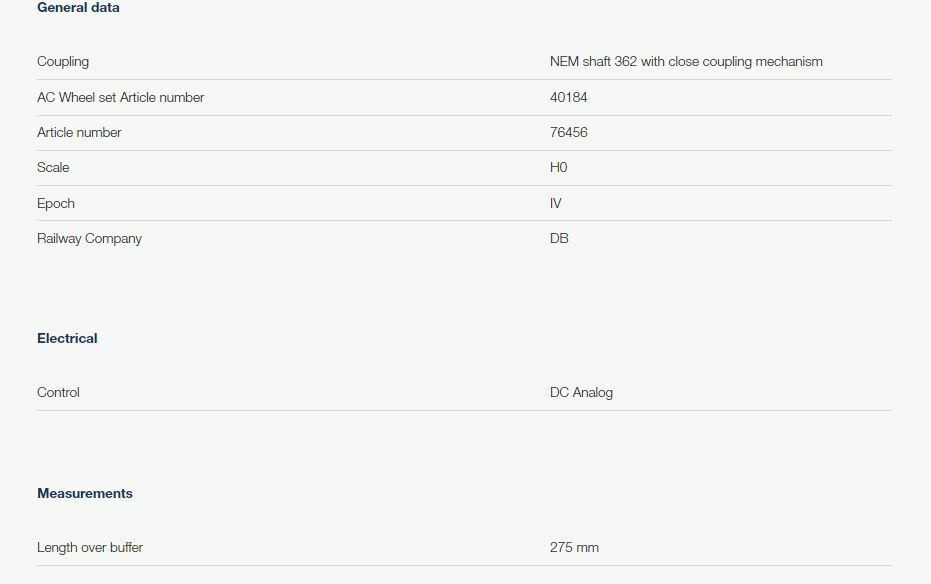Click the value 40184

[x=568, y=98]
